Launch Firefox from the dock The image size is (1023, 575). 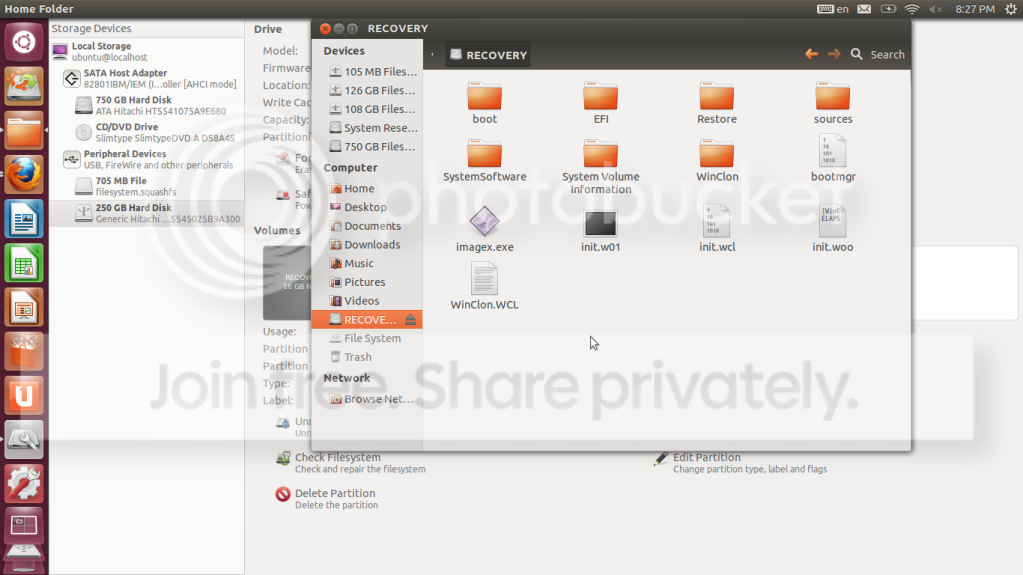[23, 174]
